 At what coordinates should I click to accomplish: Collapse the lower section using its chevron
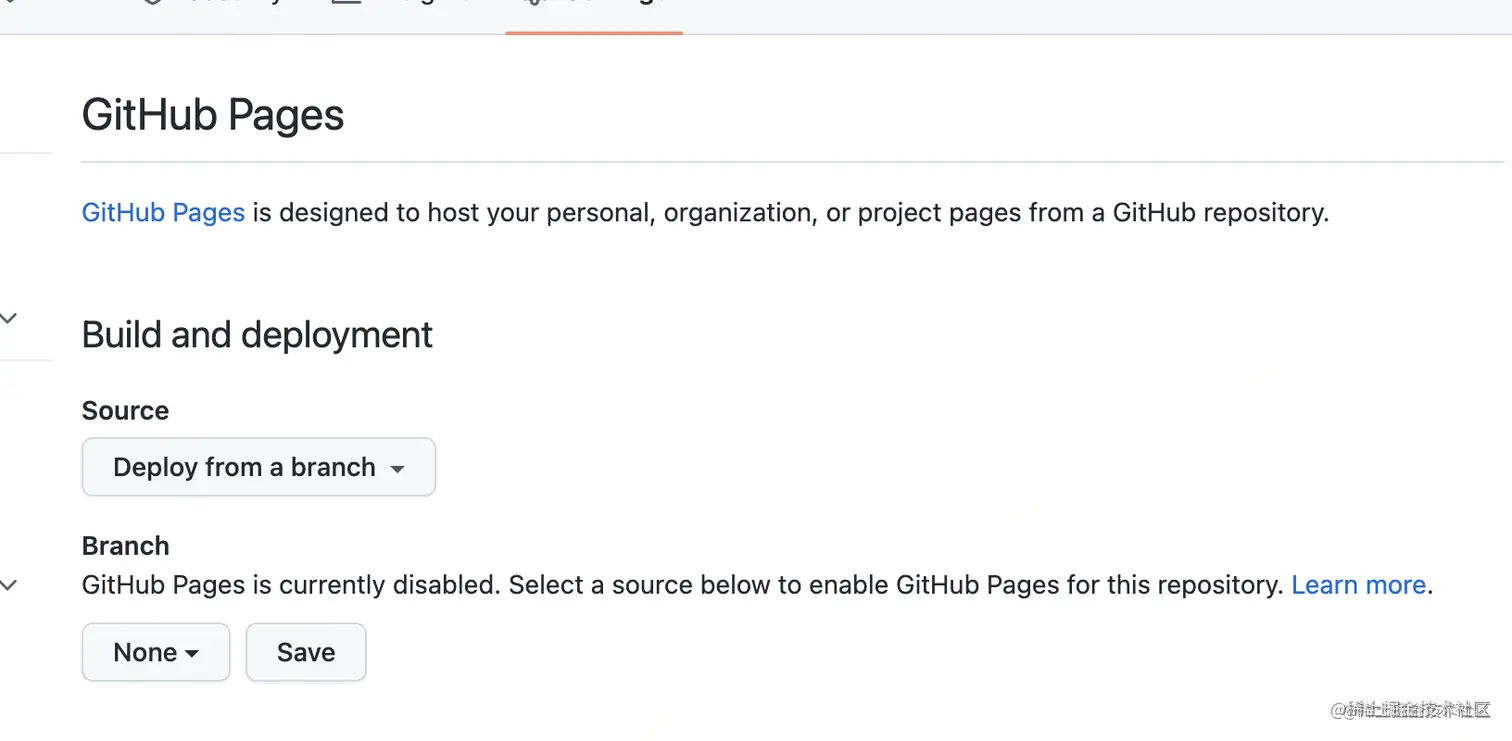tap(8, 585)
